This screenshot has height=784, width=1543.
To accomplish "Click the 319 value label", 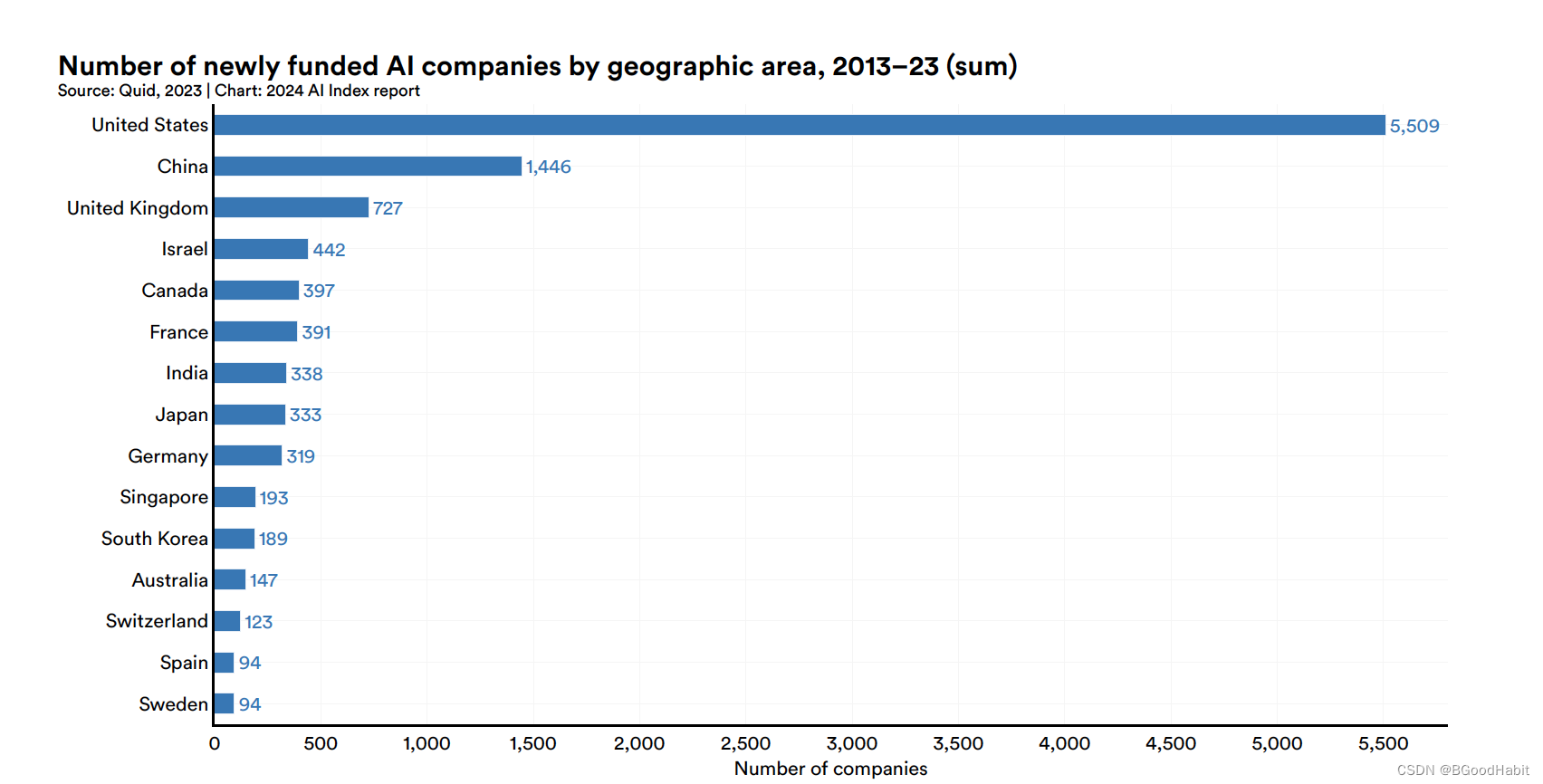I will pyautogui.click(x=301, y=456).
